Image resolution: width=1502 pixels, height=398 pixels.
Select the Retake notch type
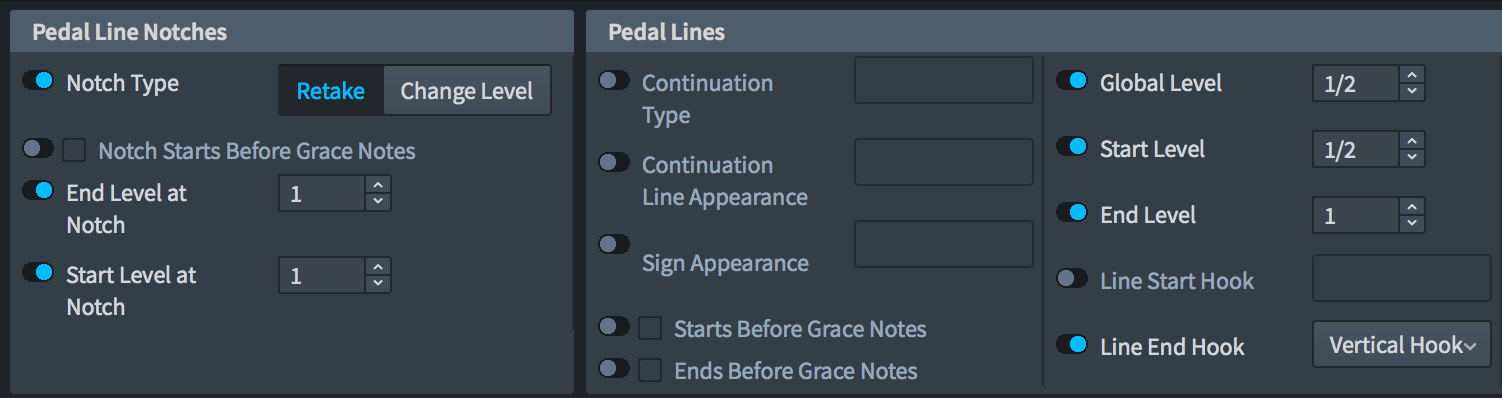click(x=331, y=91)
